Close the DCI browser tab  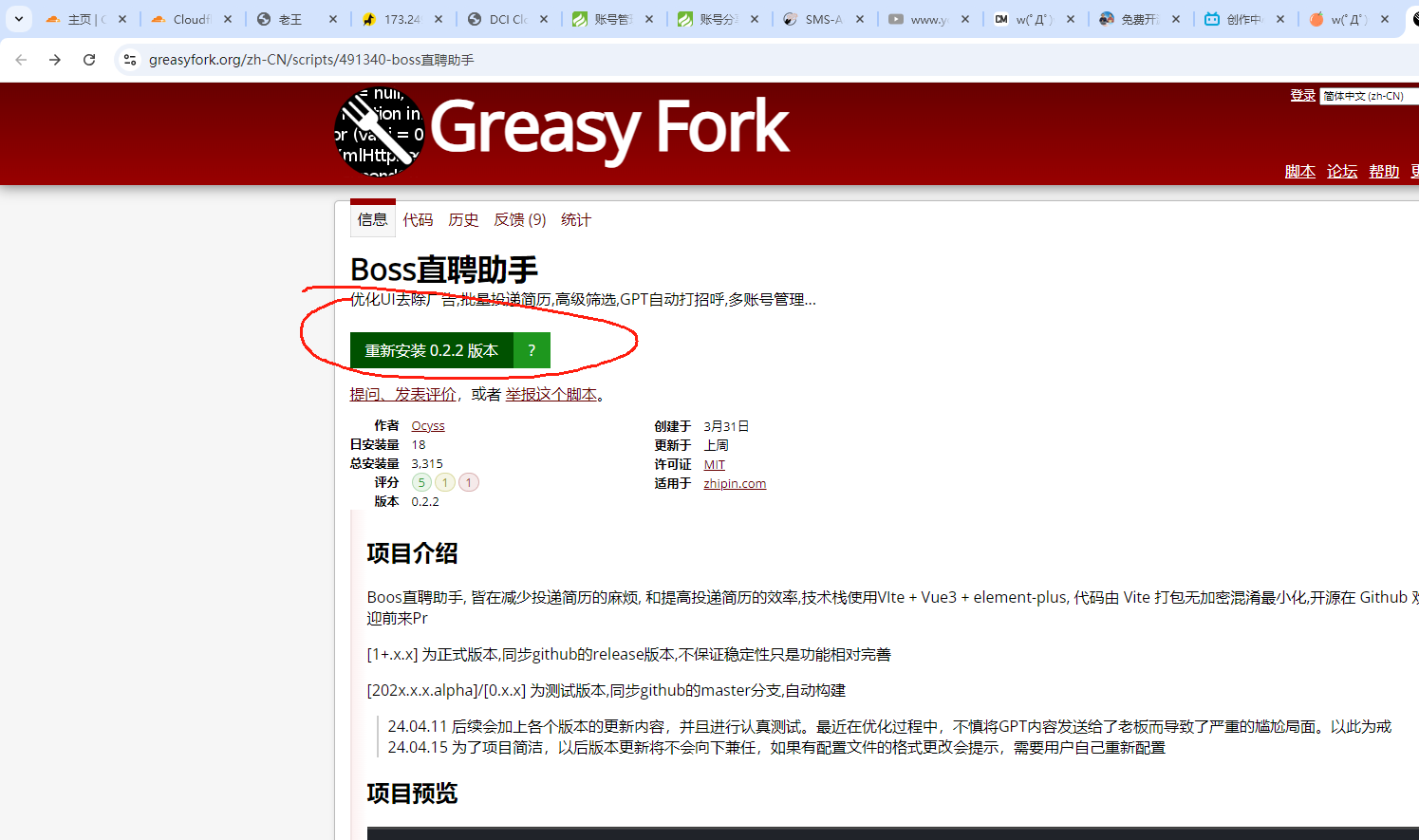544,19
